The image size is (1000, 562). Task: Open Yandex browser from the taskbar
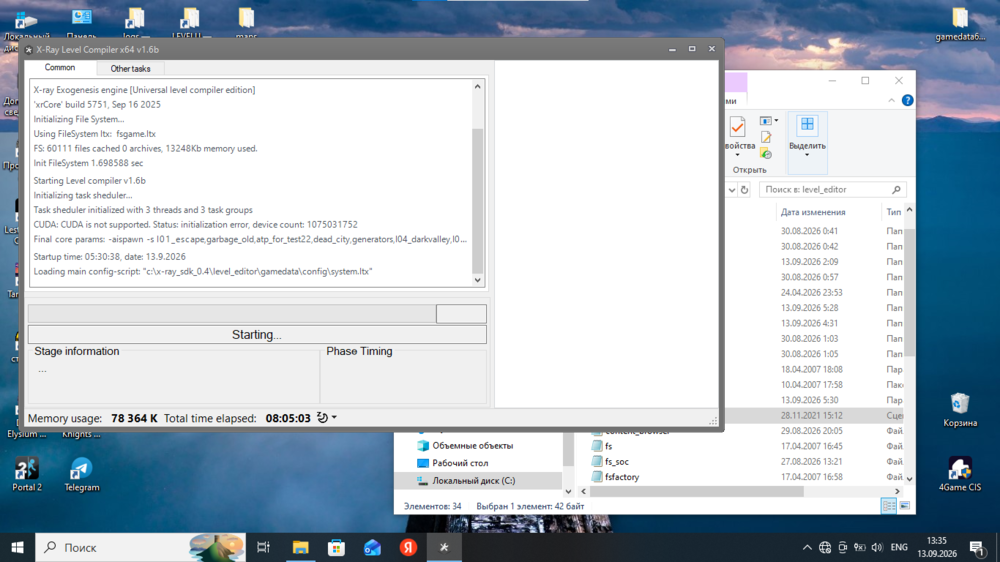coord(408,547)
